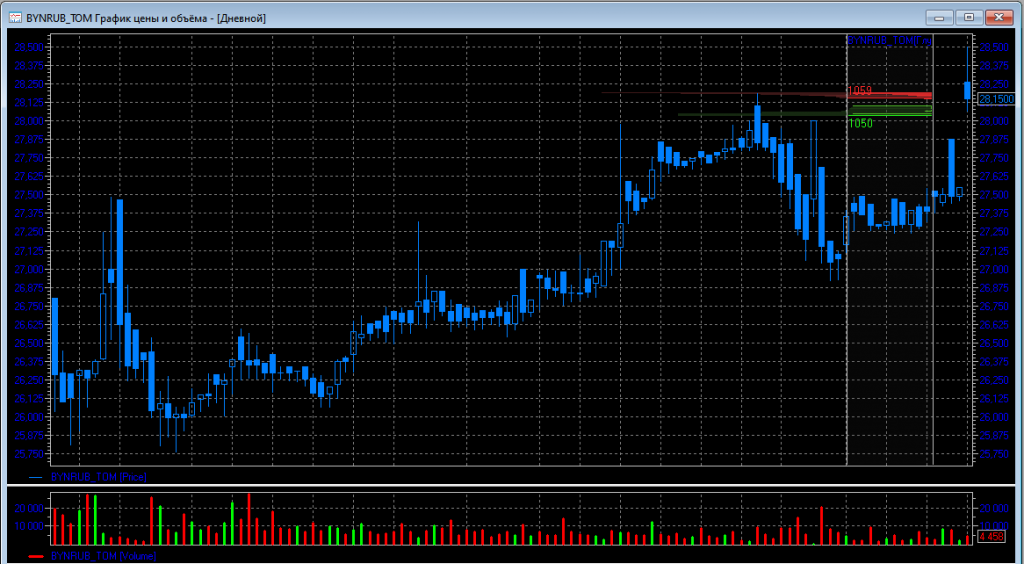Click the green buy order band
This screenshot has height=564, width=1024.
(890, 111)
